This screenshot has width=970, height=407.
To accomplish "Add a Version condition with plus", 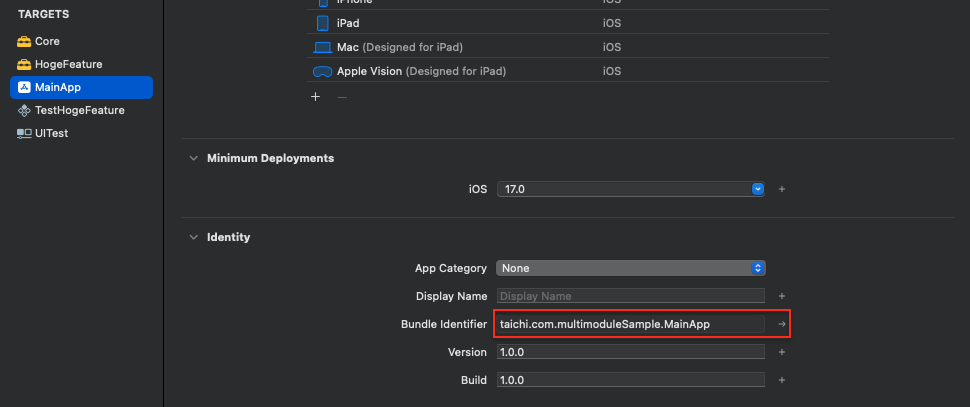I will [782, 352].
